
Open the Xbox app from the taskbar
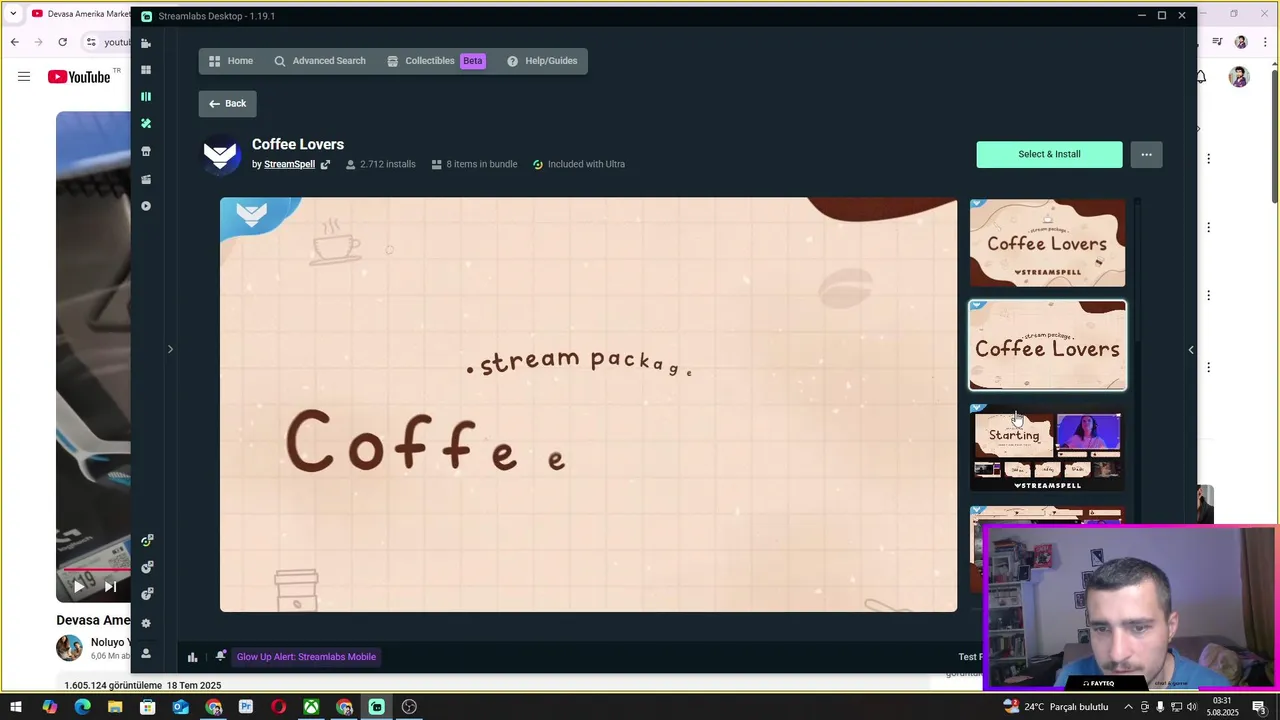(312, 707)
